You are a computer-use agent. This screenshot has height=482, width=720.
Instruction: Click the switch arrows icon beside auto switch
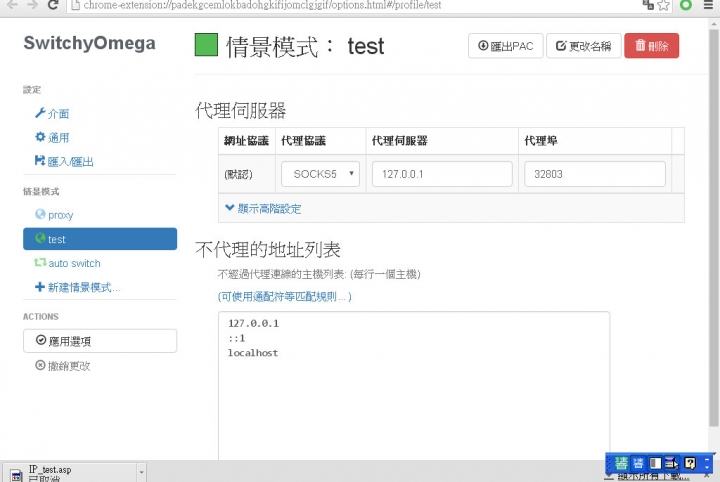(x=40, y=263)
